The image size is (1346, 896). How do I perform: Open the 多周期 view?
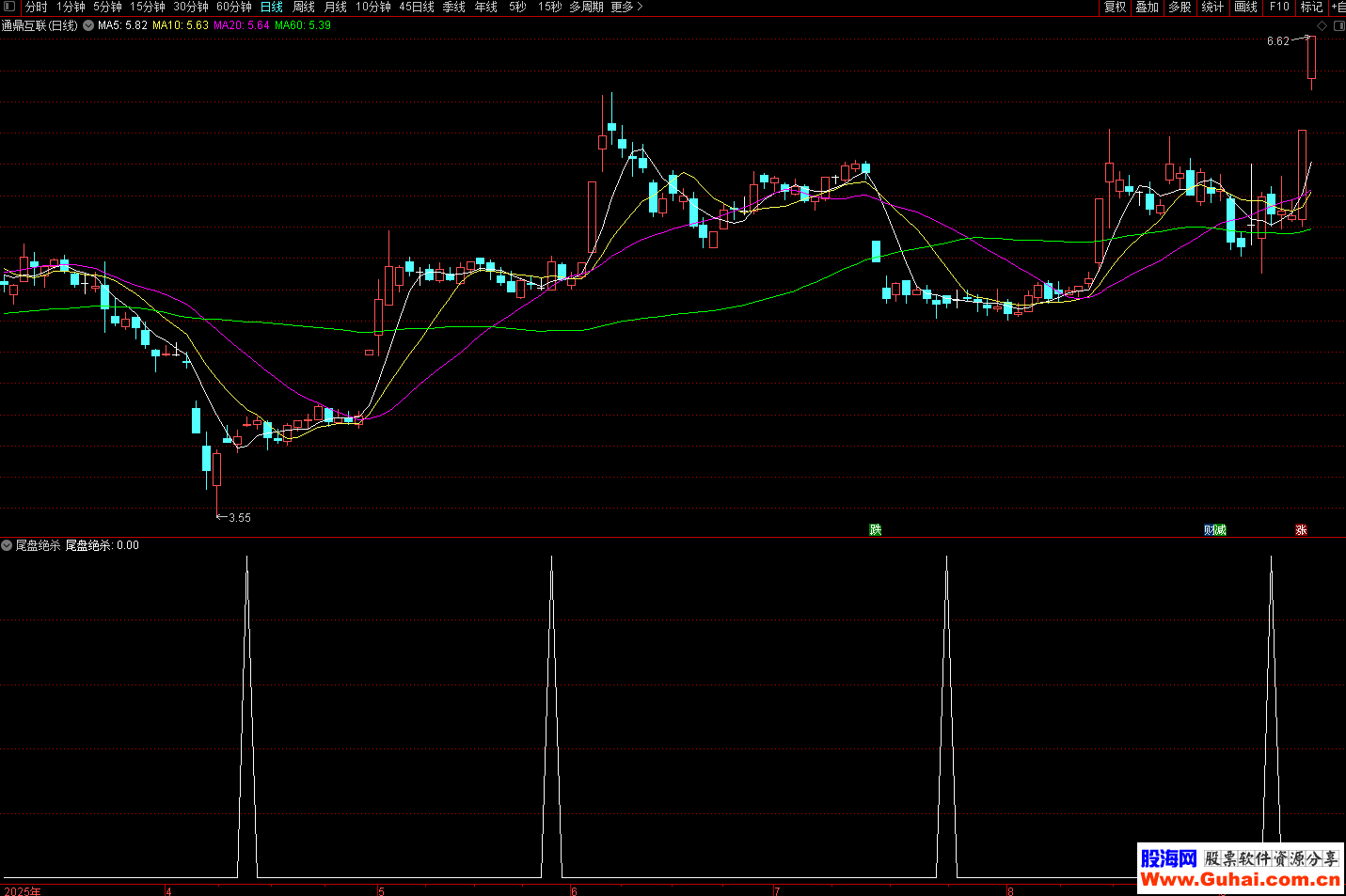point(587,7)
